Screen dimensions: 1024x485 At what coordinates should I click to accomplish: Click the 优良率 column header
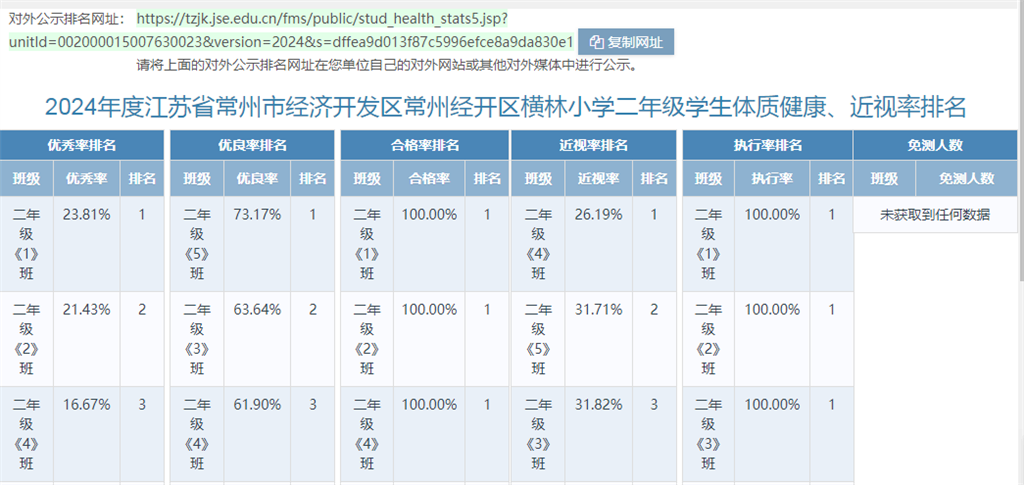tap(257, 178)
